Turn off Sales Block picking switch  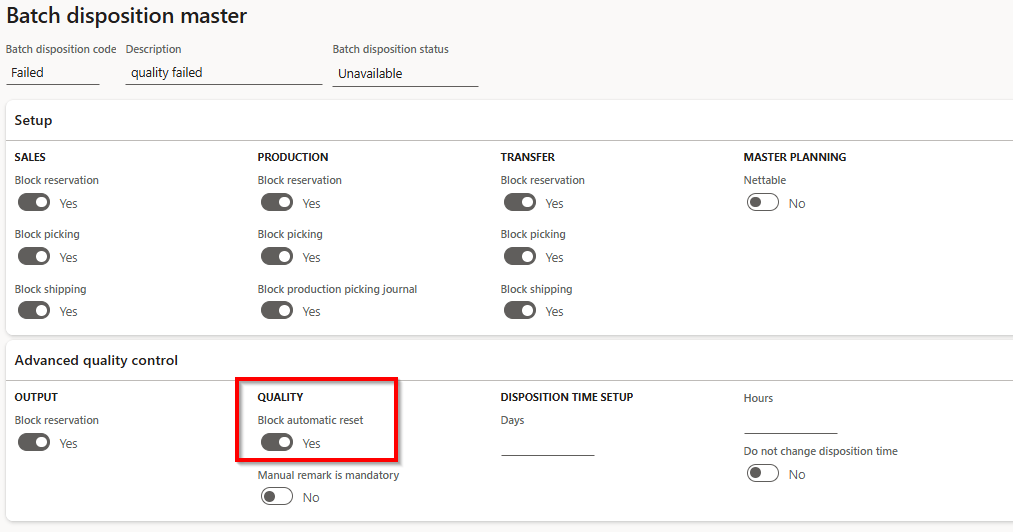point(34,257)
